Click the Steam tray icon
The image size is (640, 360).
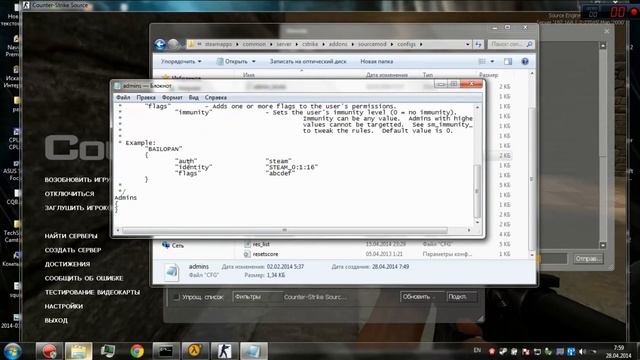pos(503,351)
